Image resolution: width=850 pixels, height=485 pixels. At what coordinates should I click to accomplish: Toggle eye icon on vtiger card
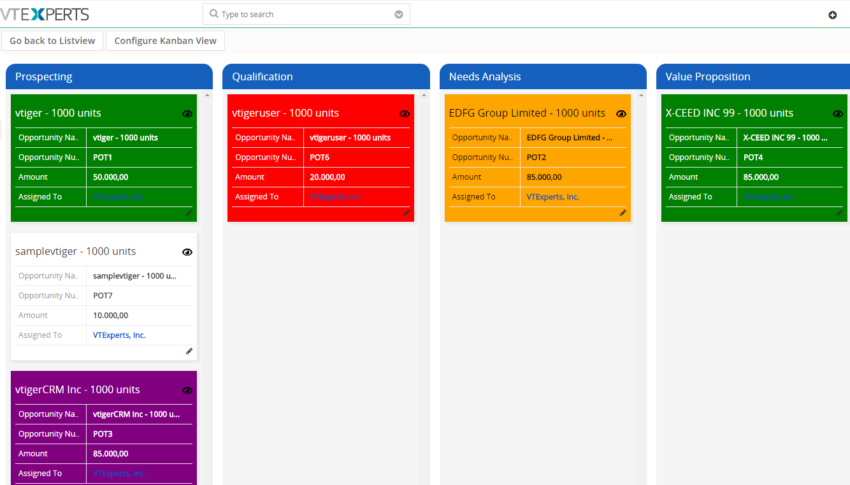coord(187,114)
